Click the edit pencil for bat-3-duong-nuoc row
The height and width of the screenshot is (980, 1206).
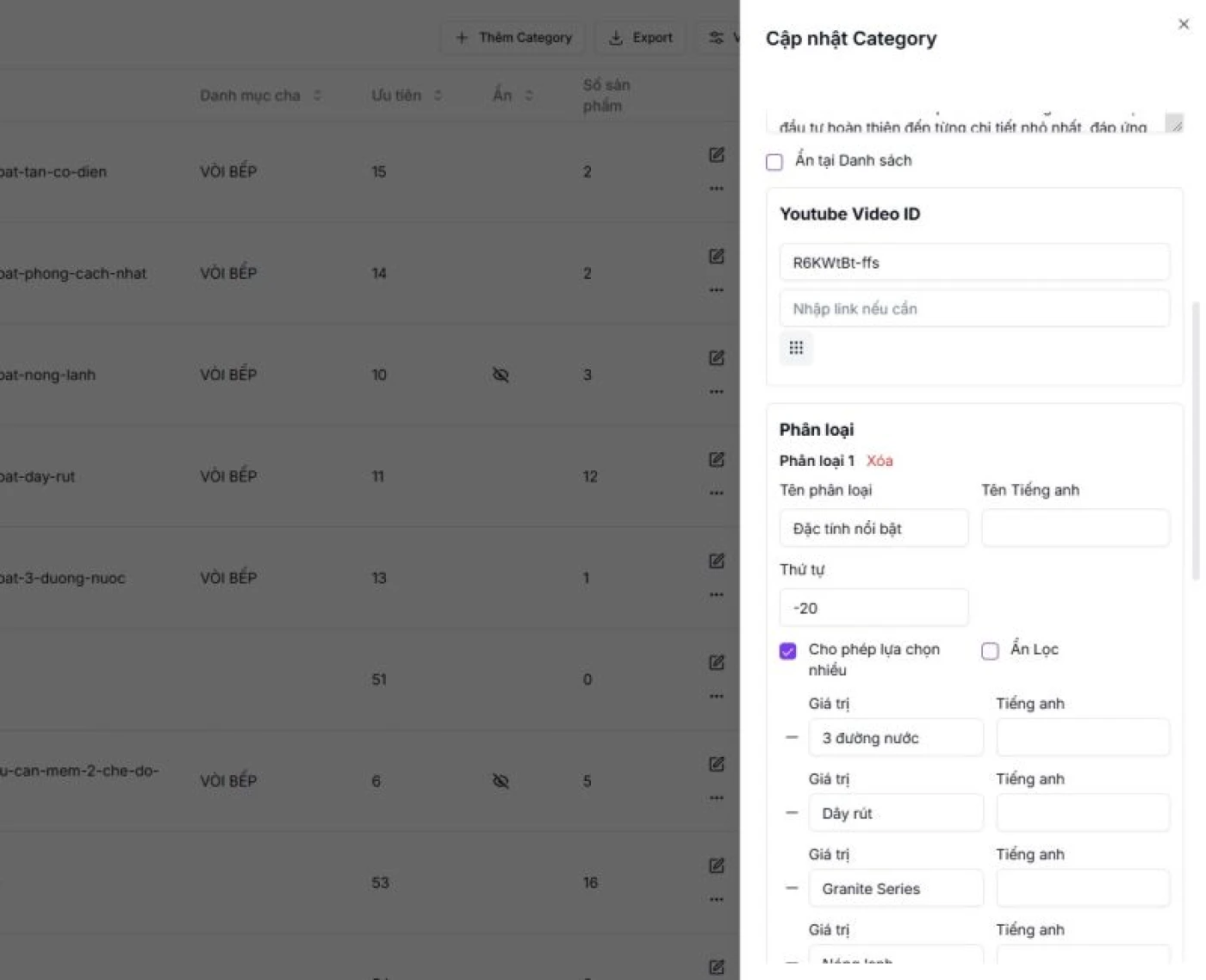click(x=716, y=561)
